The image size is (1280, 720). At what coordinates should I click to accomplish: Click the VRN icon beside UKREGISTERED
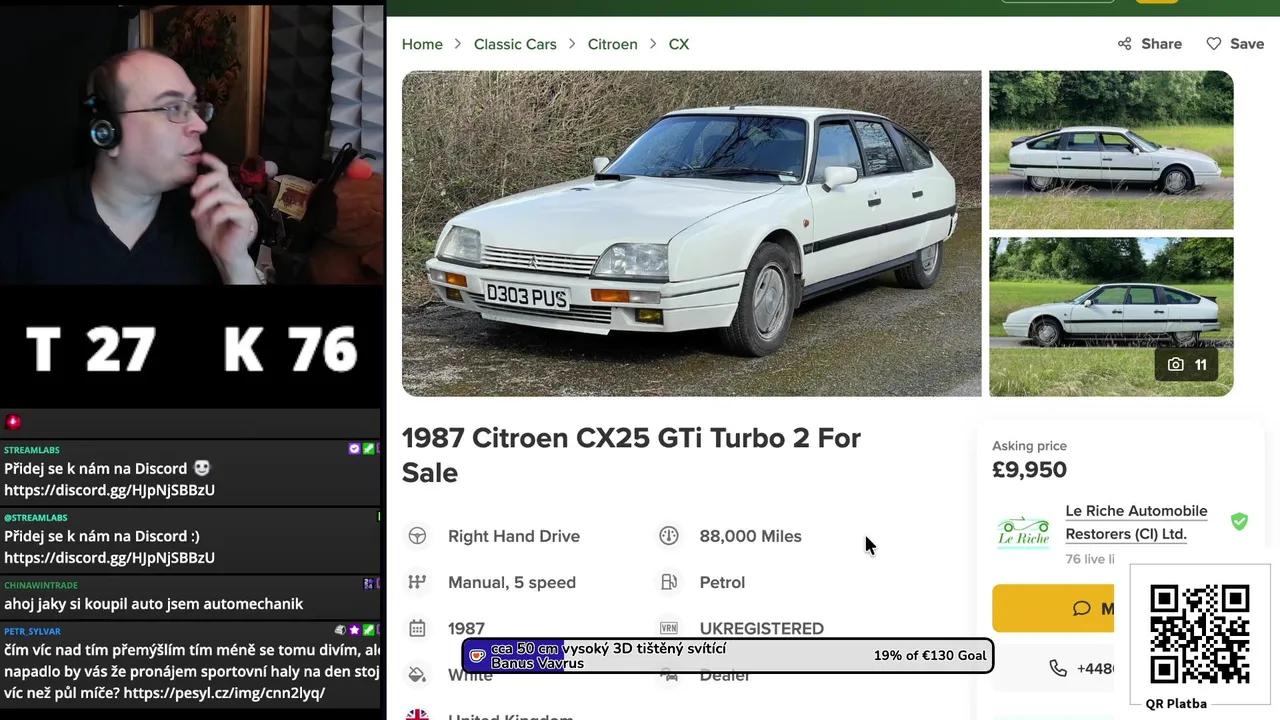669,628
